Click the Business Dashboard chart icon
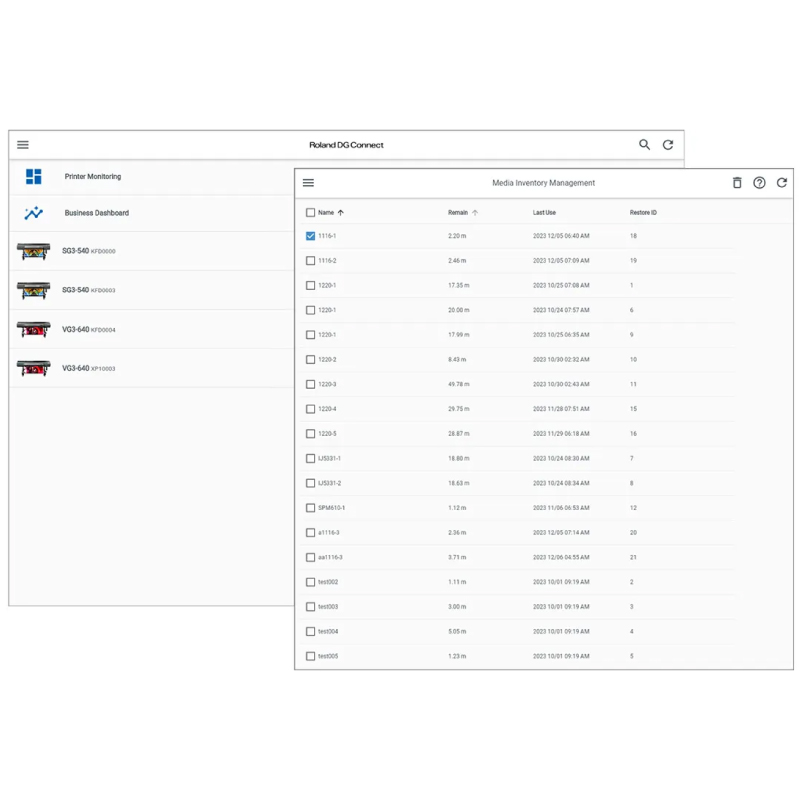Screen dimensions: 800x800 tap(34, 213)
